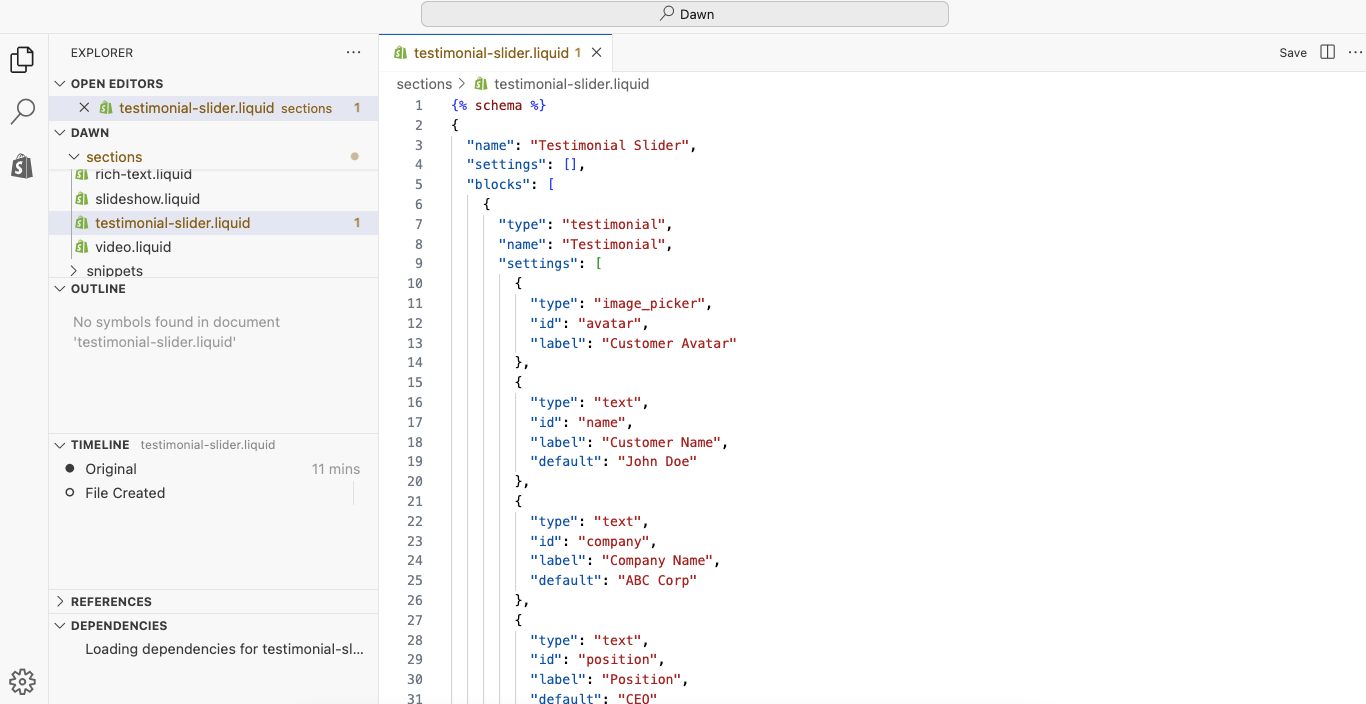Click the "Customer Name" label value
Image resolution: width=1366 pixels, height=704 pixels.
click(x=661, y=442)
